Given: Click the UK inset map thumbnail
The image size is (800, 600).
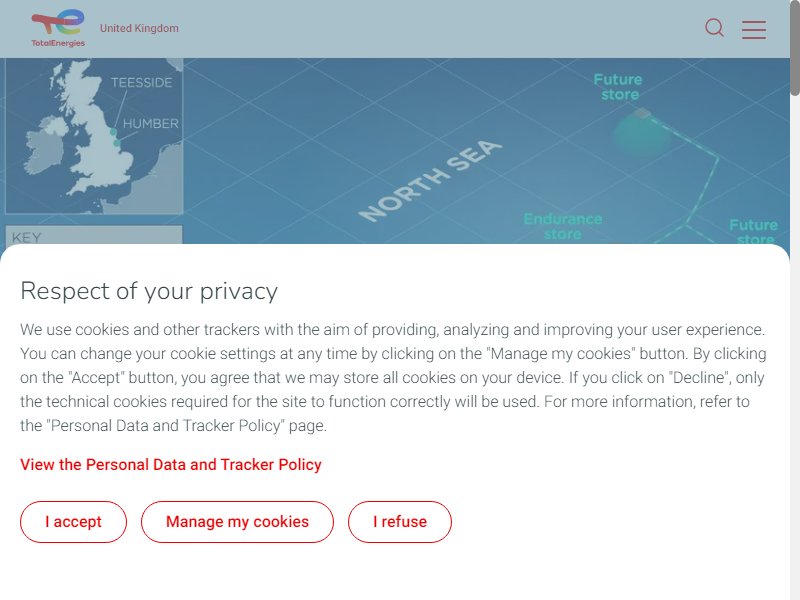Looking at the screenshot, I should (94, 136).
